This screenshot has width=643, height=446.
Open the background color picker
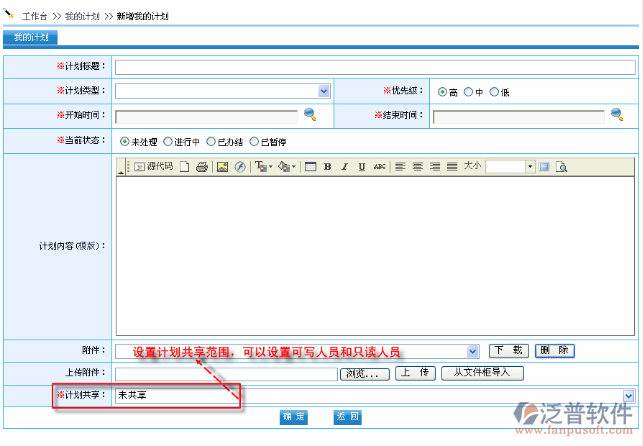[x=287, y=166]
